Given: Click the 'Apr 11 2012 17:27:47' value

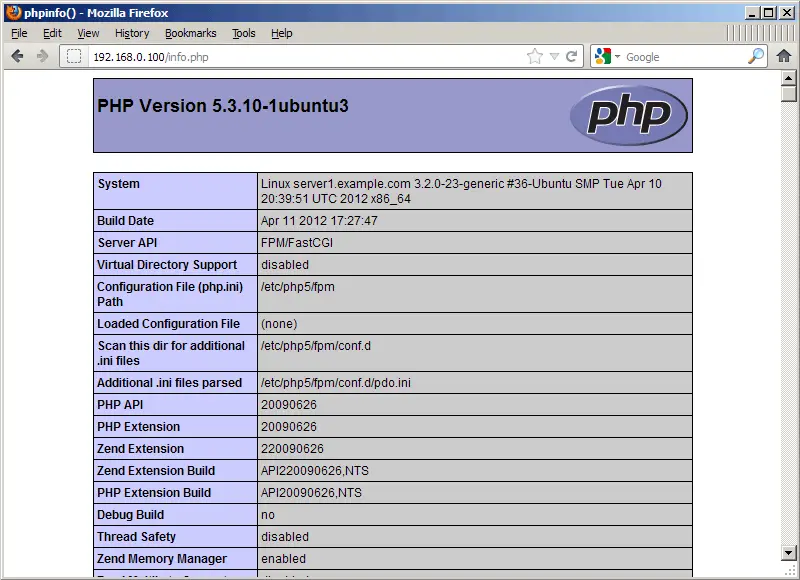Looking at the screenshot, I should (x=319, y=220).
